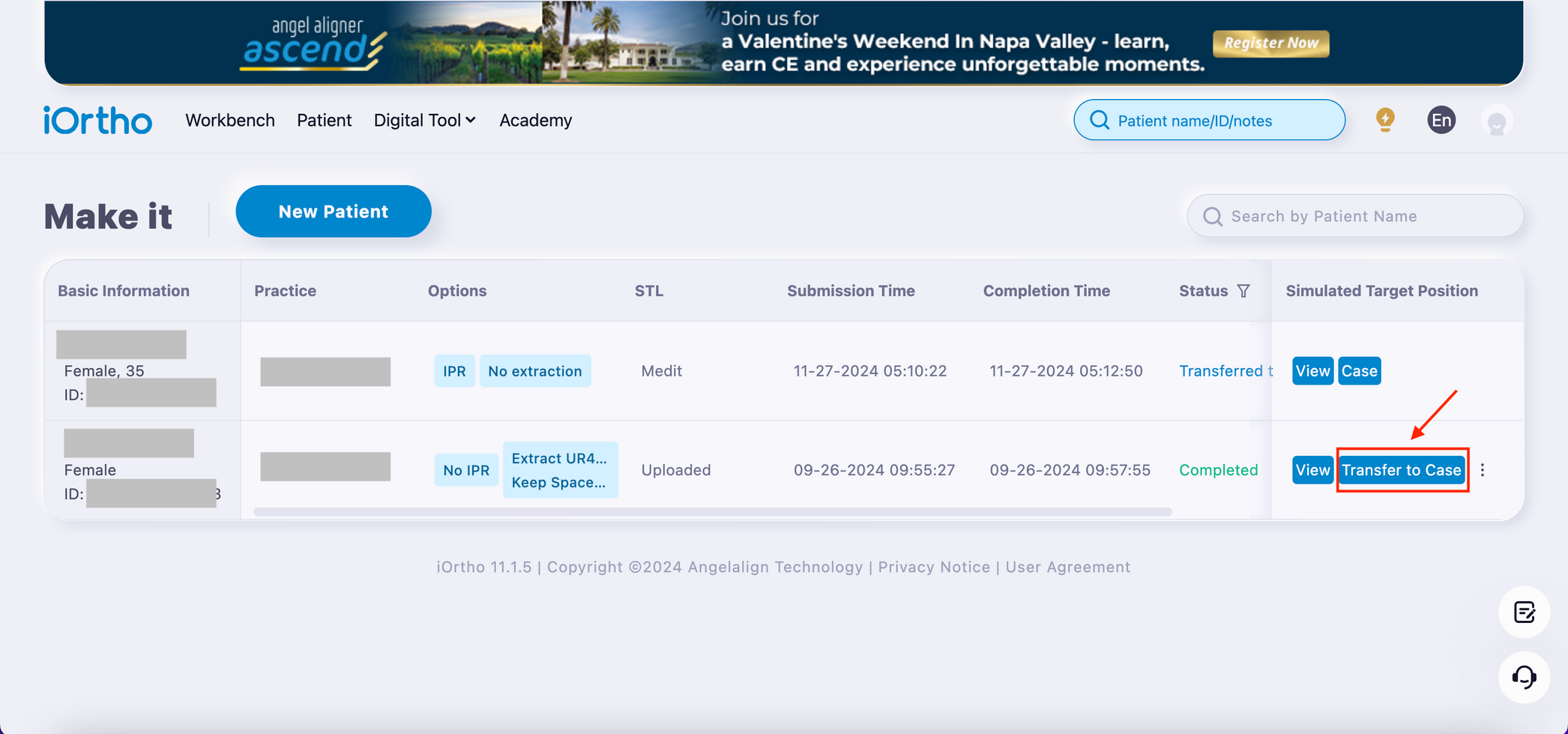The image size is (1568, 734).
Task: Click the Transferred status text
Action: 1225,371
